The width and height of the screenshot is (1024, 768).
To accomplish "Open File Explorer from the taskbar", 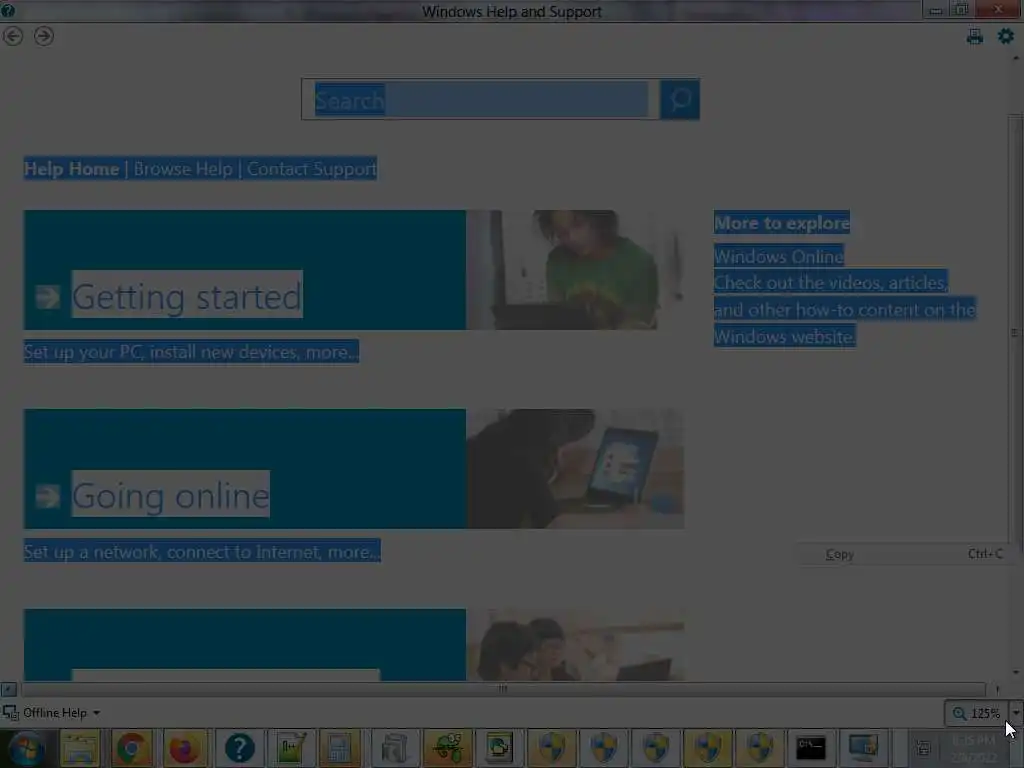I will coord(79,748).
